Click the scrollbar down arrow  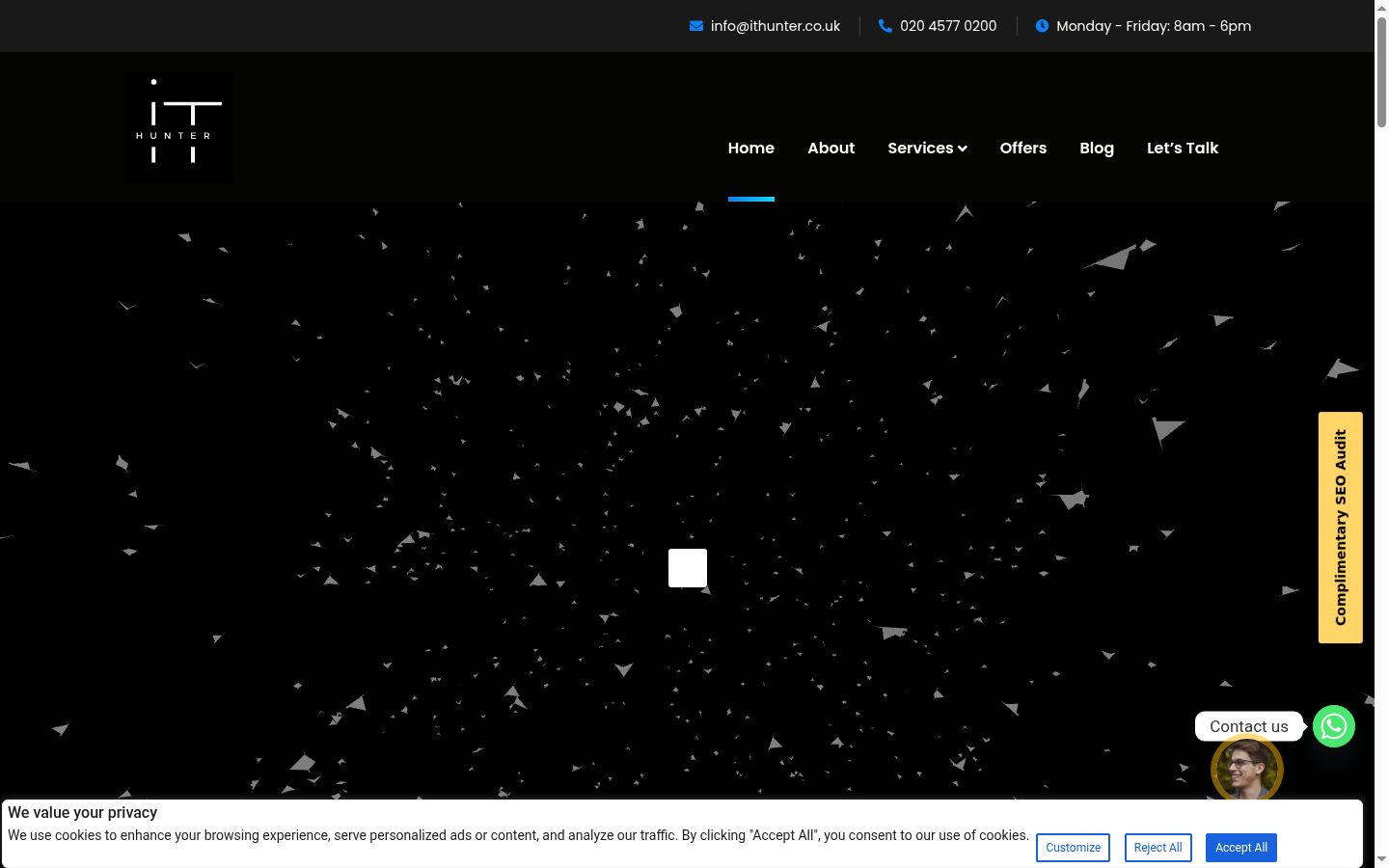[1381, 859]
